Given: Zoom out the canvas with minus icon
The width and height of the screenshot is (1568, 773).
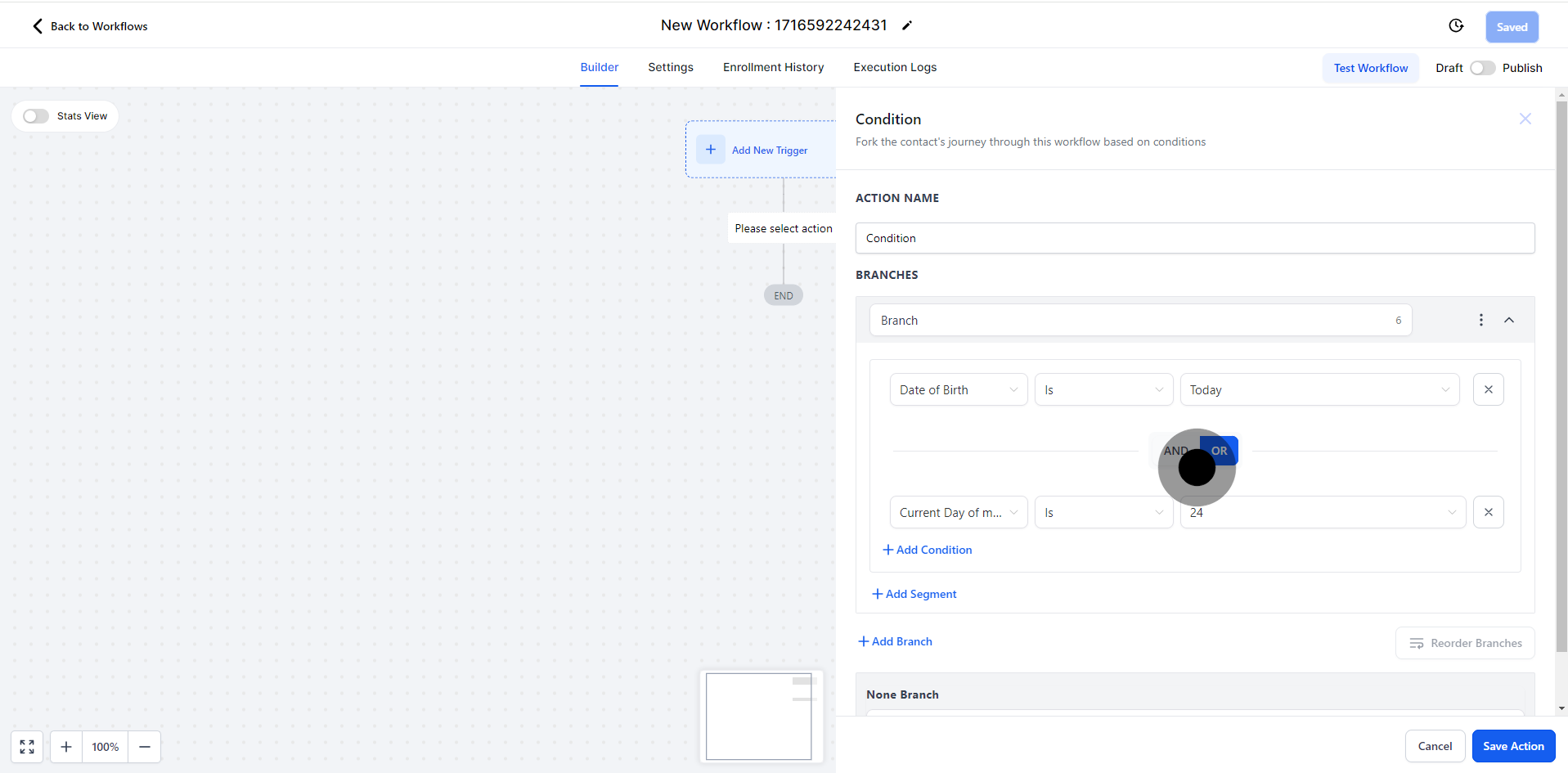Looking at the screenshot, I should 145,747.
